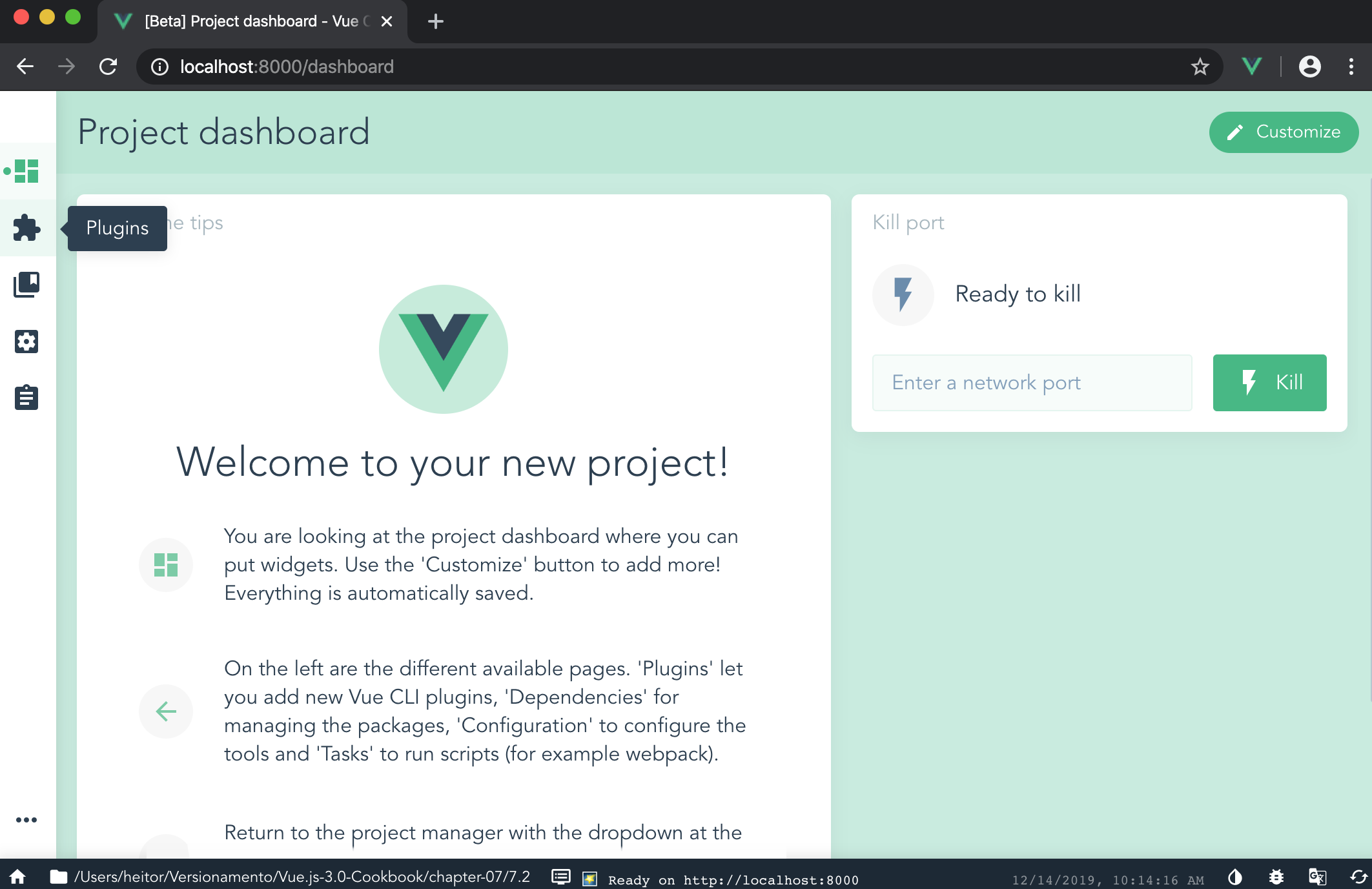Click the green Kill button
The width and height of the screenshot is (1372, 889).
click(1269, 383)
